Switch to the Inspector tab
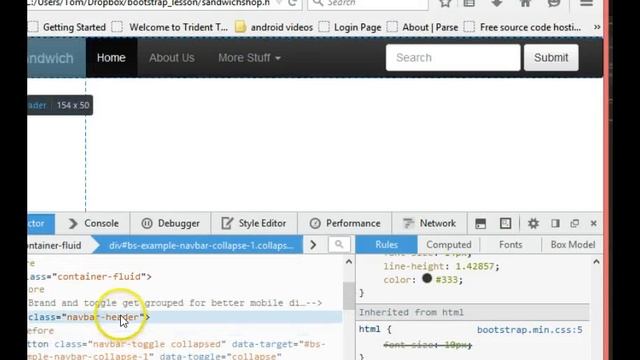Viewport: 640px width, 360px height. [41, 223]
